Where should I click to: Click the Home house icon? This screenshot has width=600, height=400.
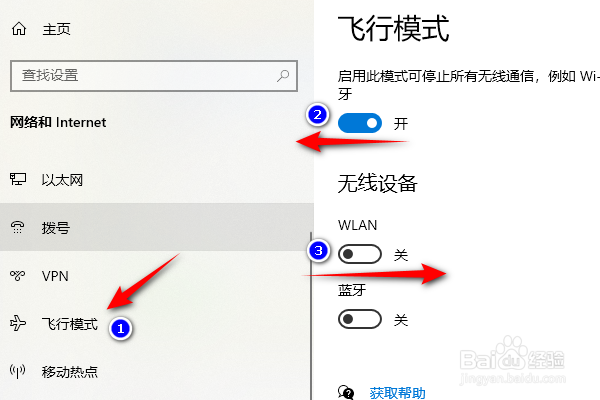[x=19, y=29]
